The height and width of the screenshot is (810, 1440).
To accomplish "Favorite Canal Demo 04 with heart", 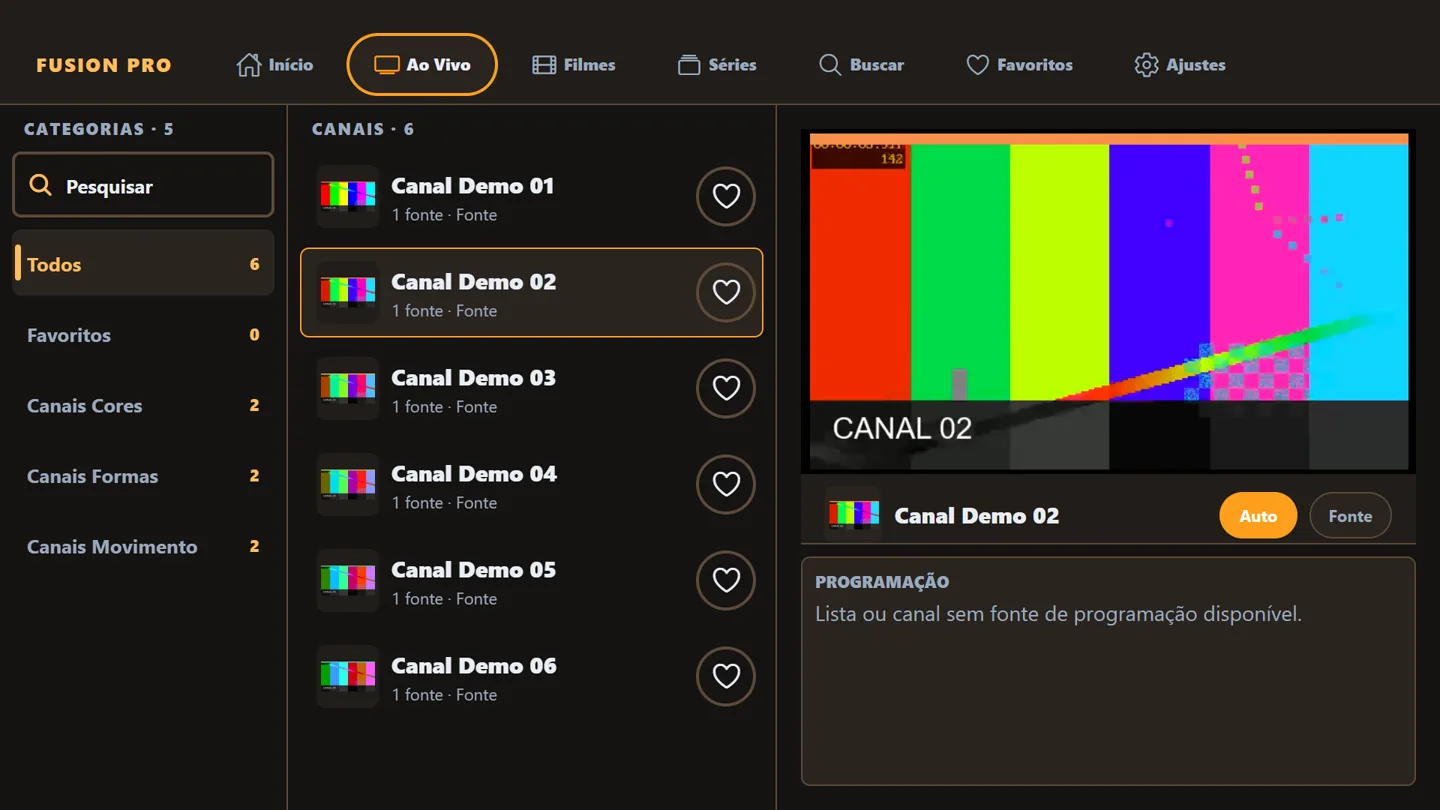I will [726, 484].
